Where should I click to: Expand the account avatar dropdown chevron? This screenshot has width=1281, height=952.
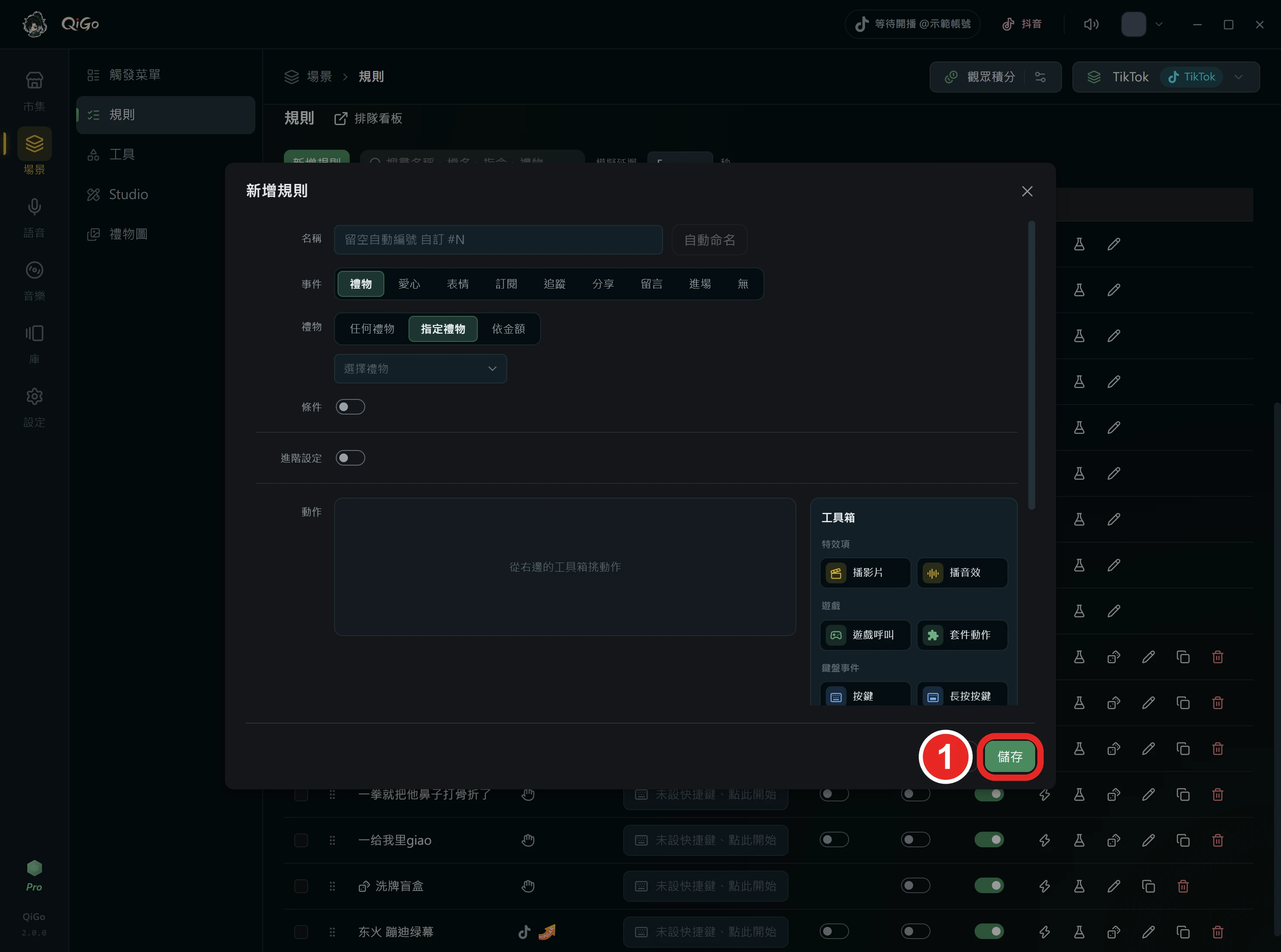point(1159,24)
